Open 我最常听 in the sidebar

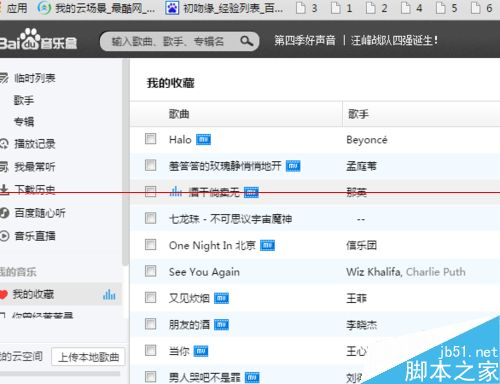34,167
